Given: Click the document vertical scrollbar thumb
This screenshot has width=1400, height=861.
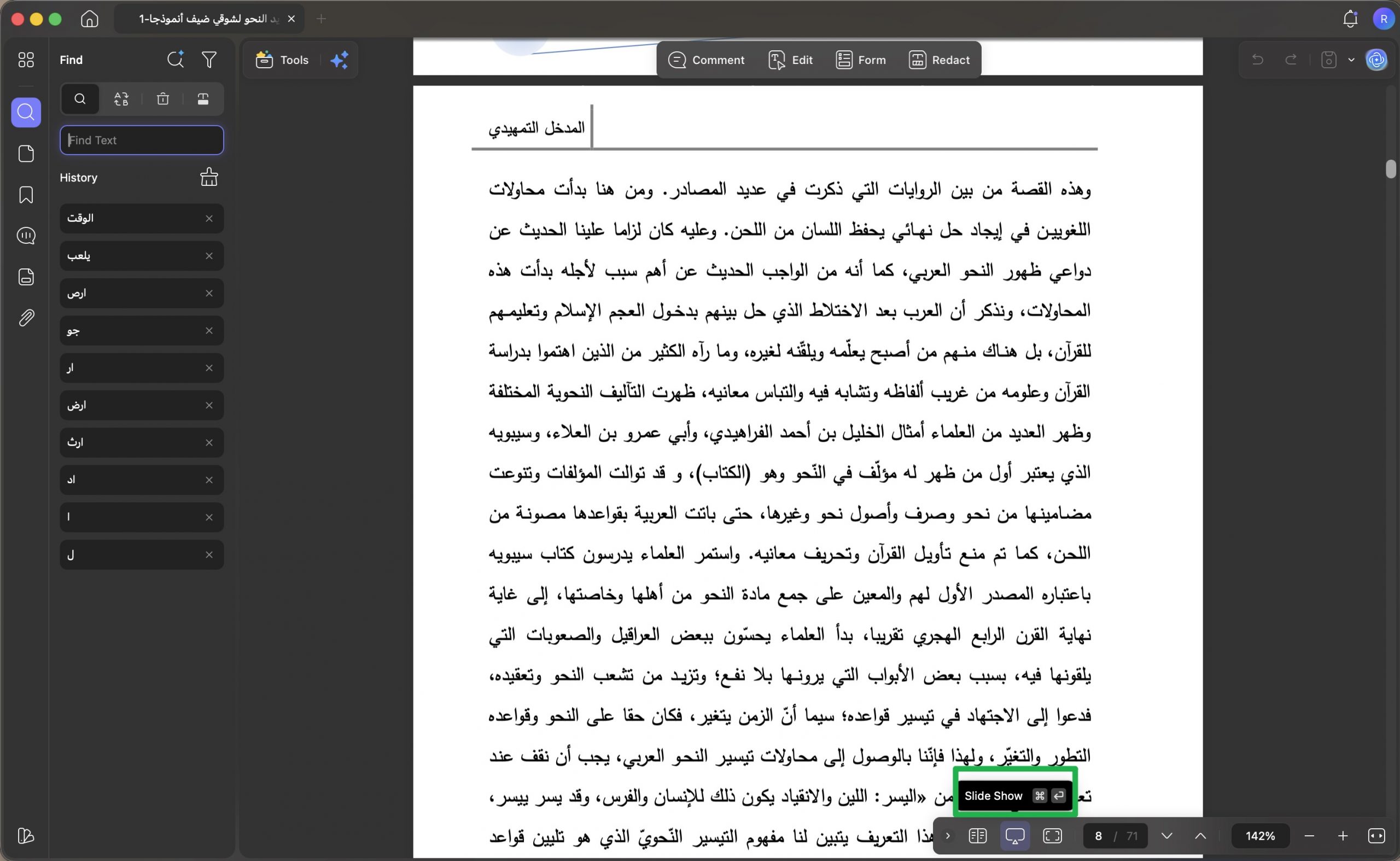Looking at the screenshot, I should click(1390, 169).
